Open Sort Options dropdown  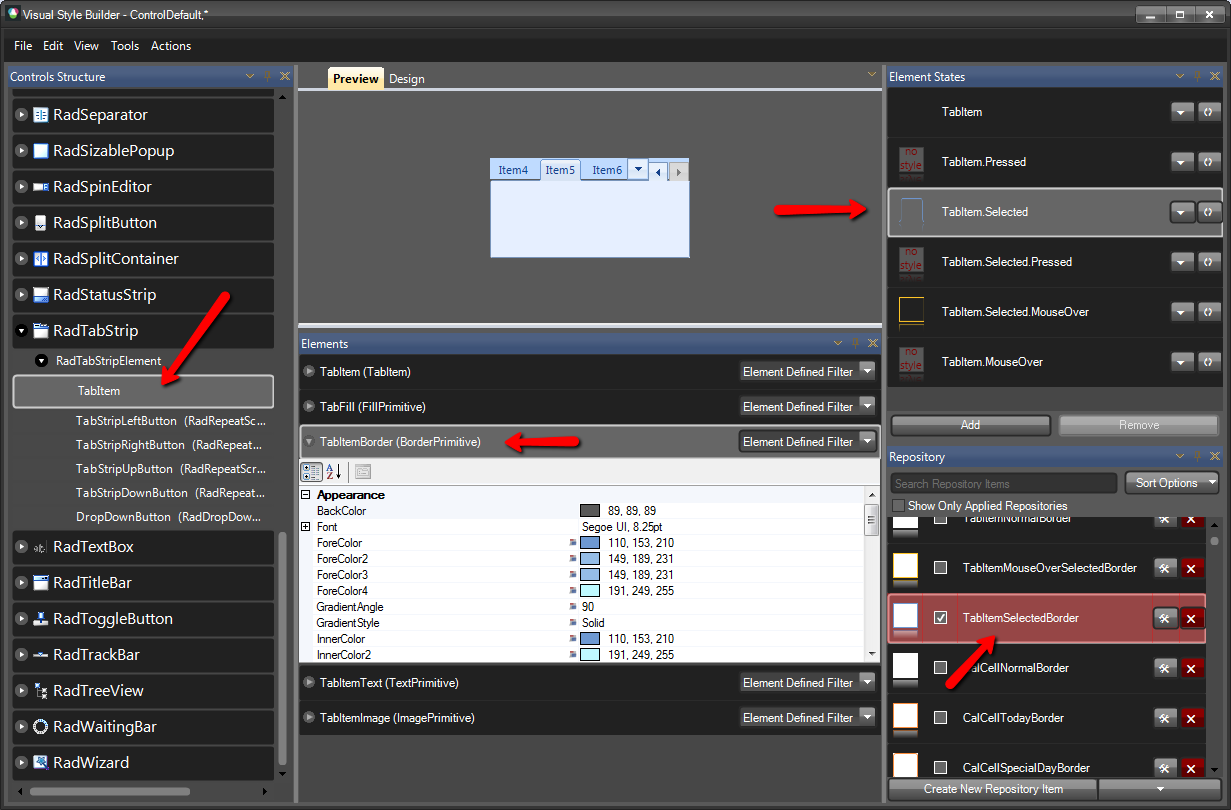click(x=1172, y=483)
